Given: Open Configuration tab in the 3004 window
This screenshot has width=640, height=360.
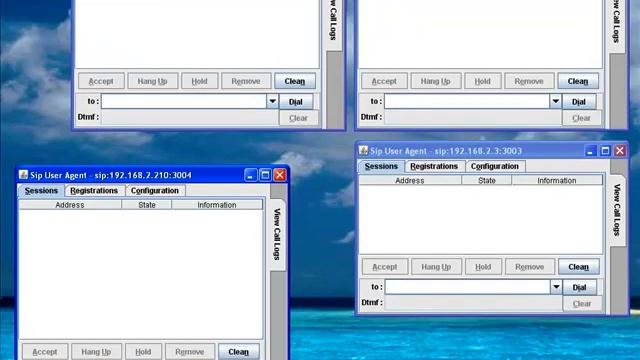Looking at the screenshot, I should 155,191.
